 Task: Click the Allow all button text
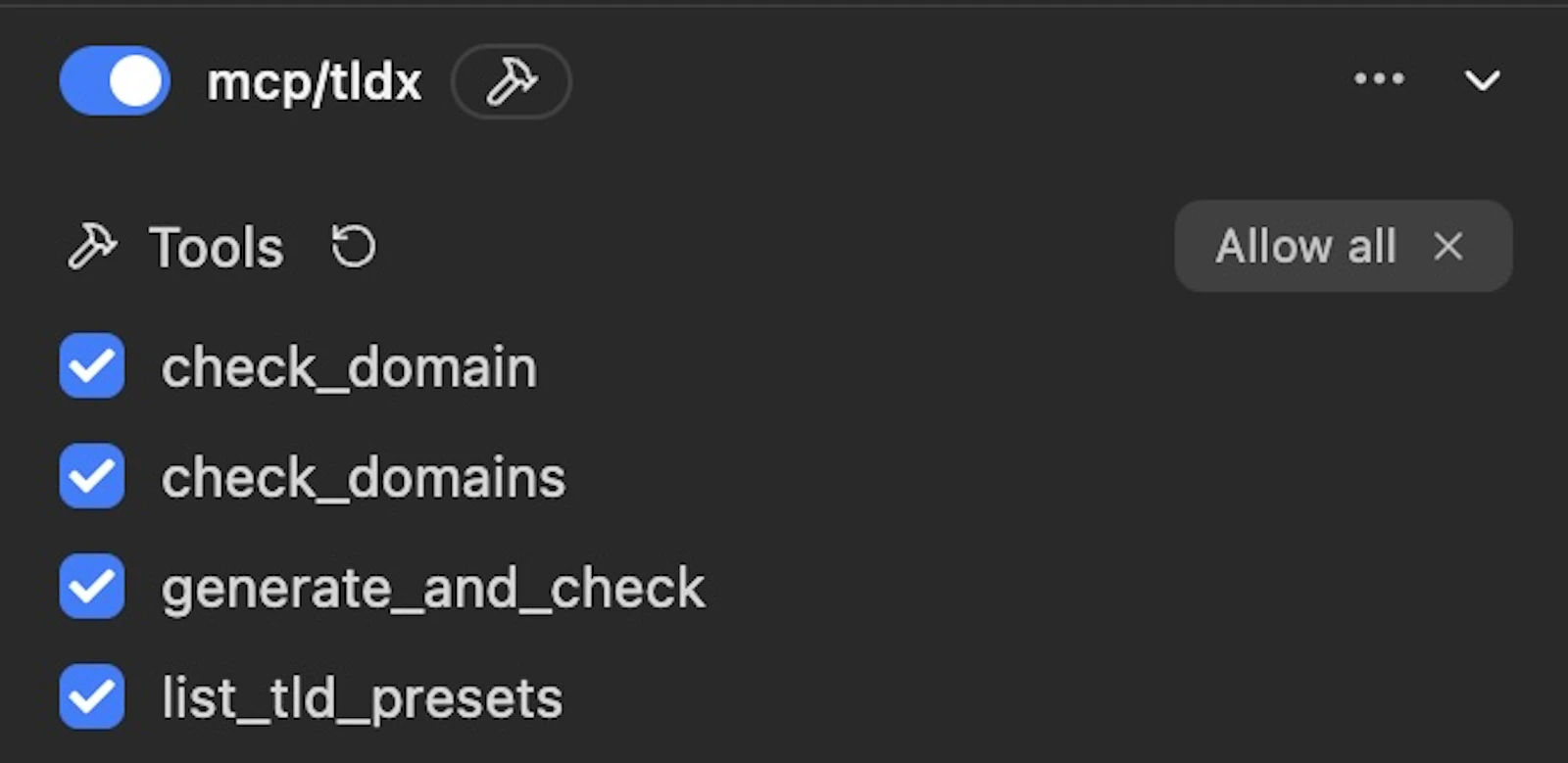click(1305, 246)
